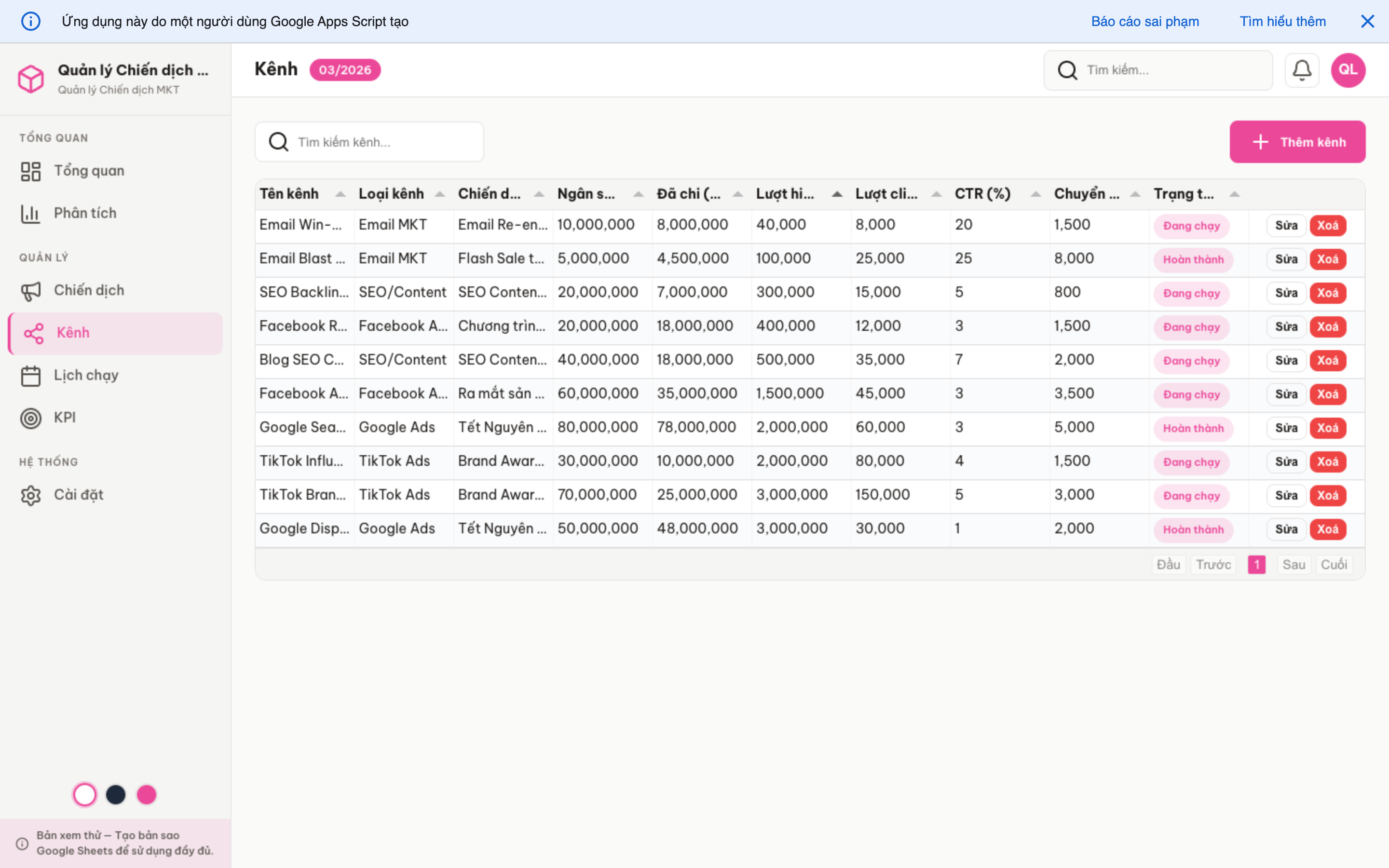
Task: Toggle the dark theme circle
Action: click(116, 795)
